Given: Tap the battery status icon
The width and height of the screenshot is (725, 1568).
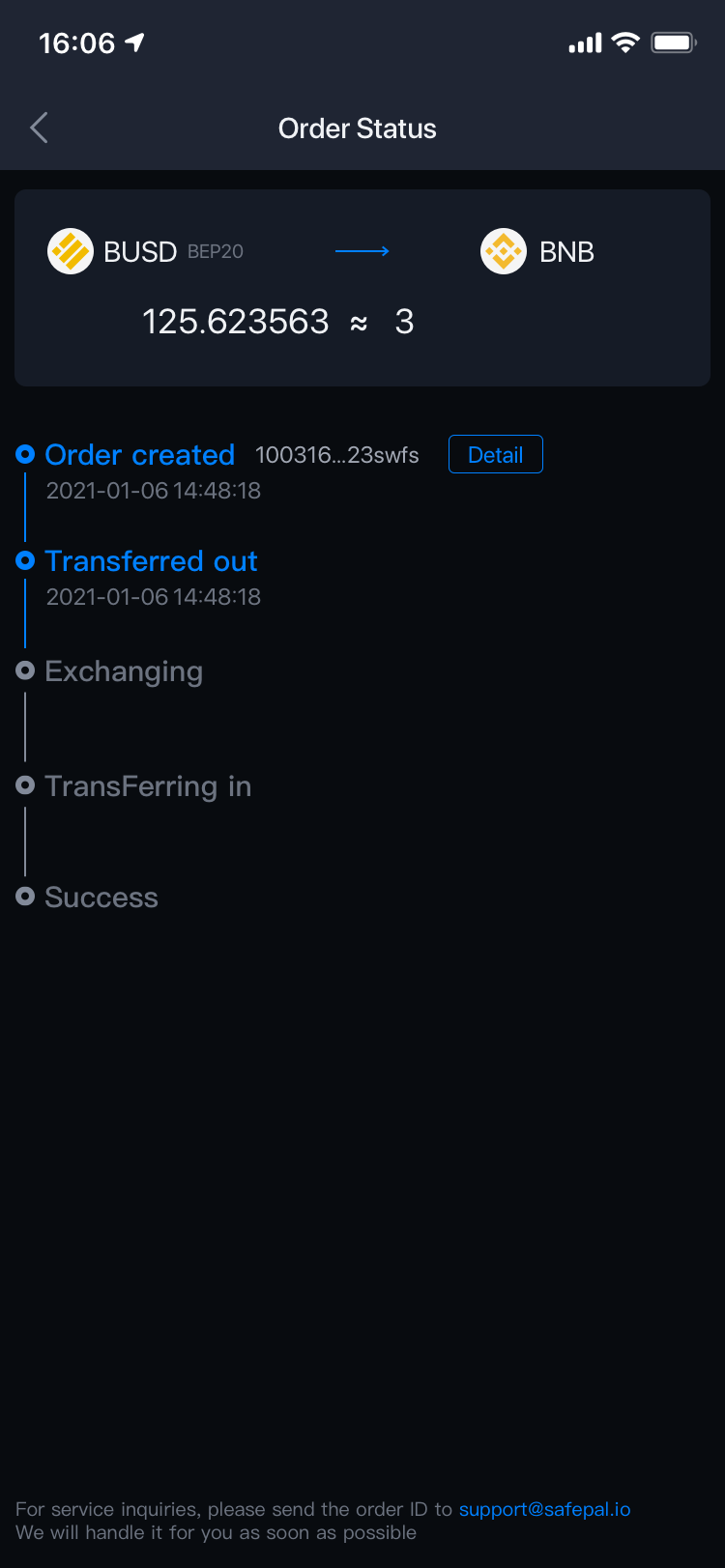Looking at the screenshot, I should [x=674, y=43].
